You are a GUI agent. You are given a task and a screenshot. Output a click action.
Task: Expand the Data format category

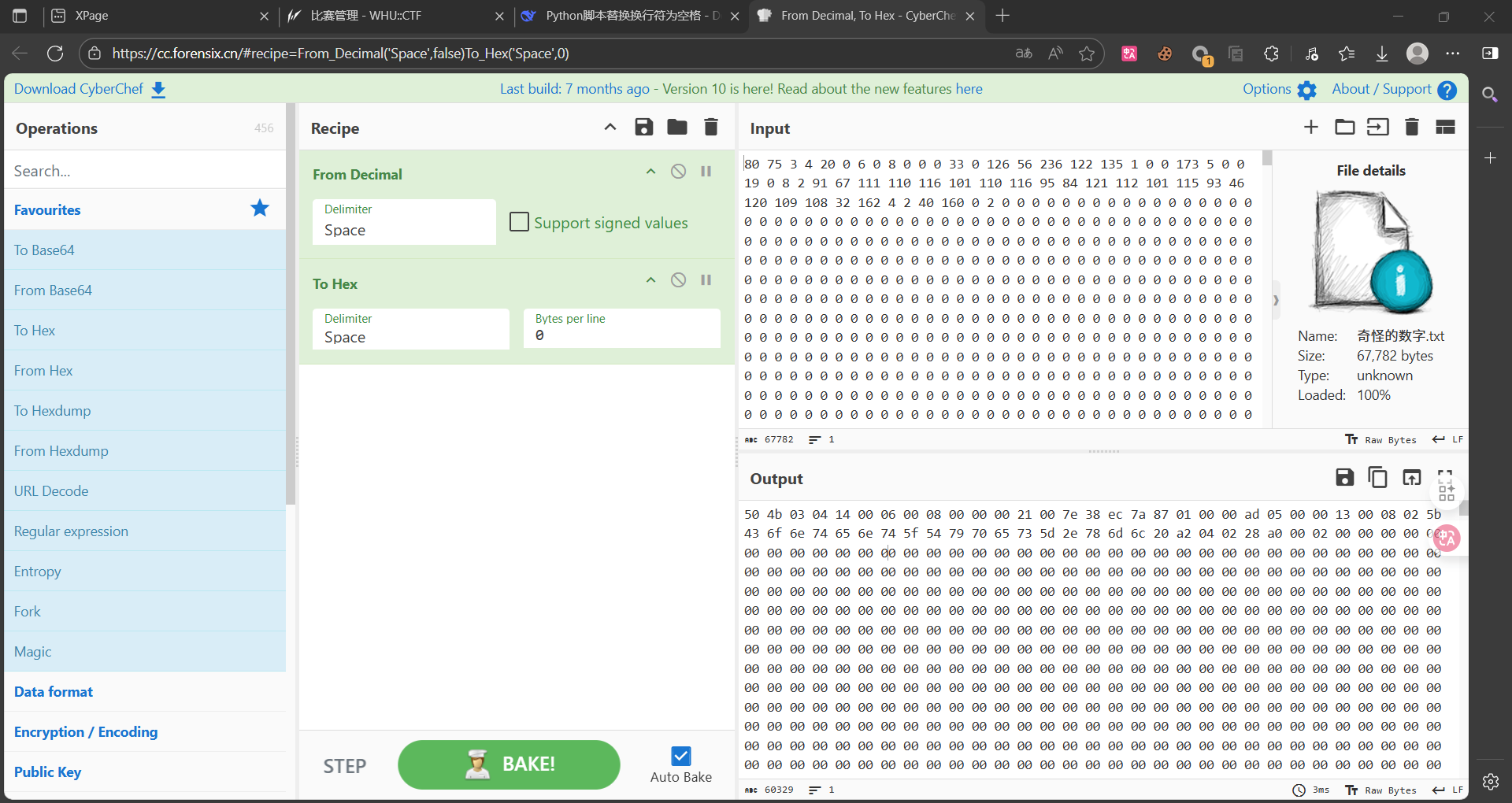[54, 692]
